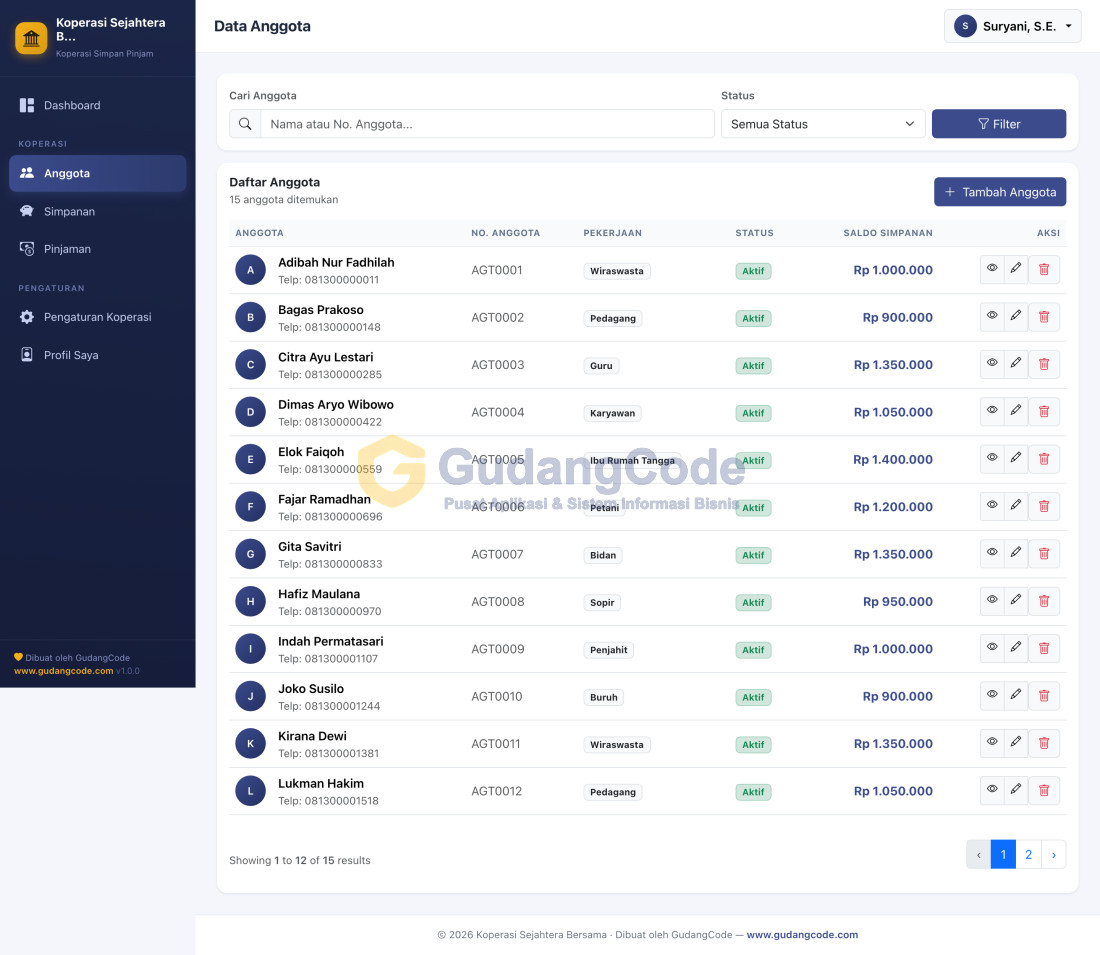Edit Hafiz Maulana's record via pencil icon
The height and width of the screenshot is (955, 1100).
coord(1016,601)
